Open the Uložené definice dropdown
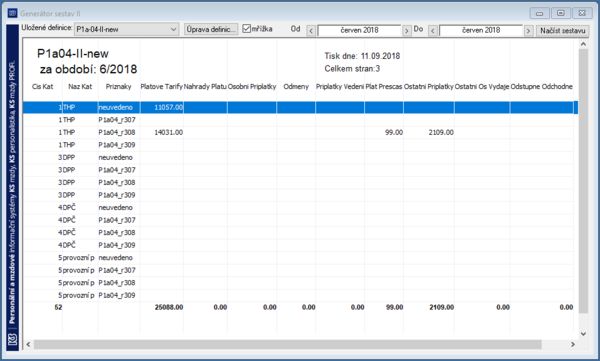 coord(127,29)
